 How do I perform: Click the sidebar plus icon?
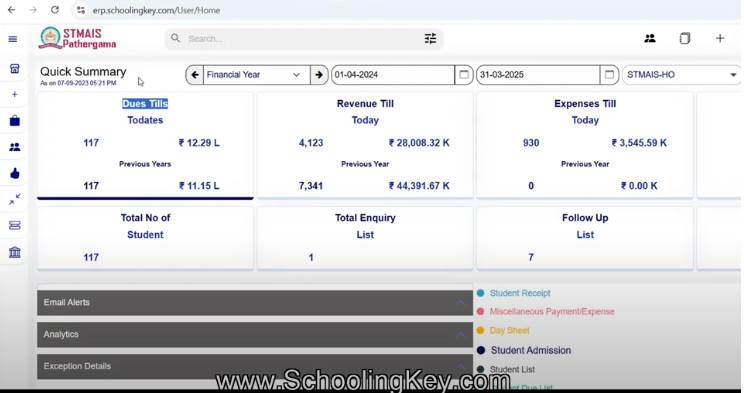[x=15, y=94]
